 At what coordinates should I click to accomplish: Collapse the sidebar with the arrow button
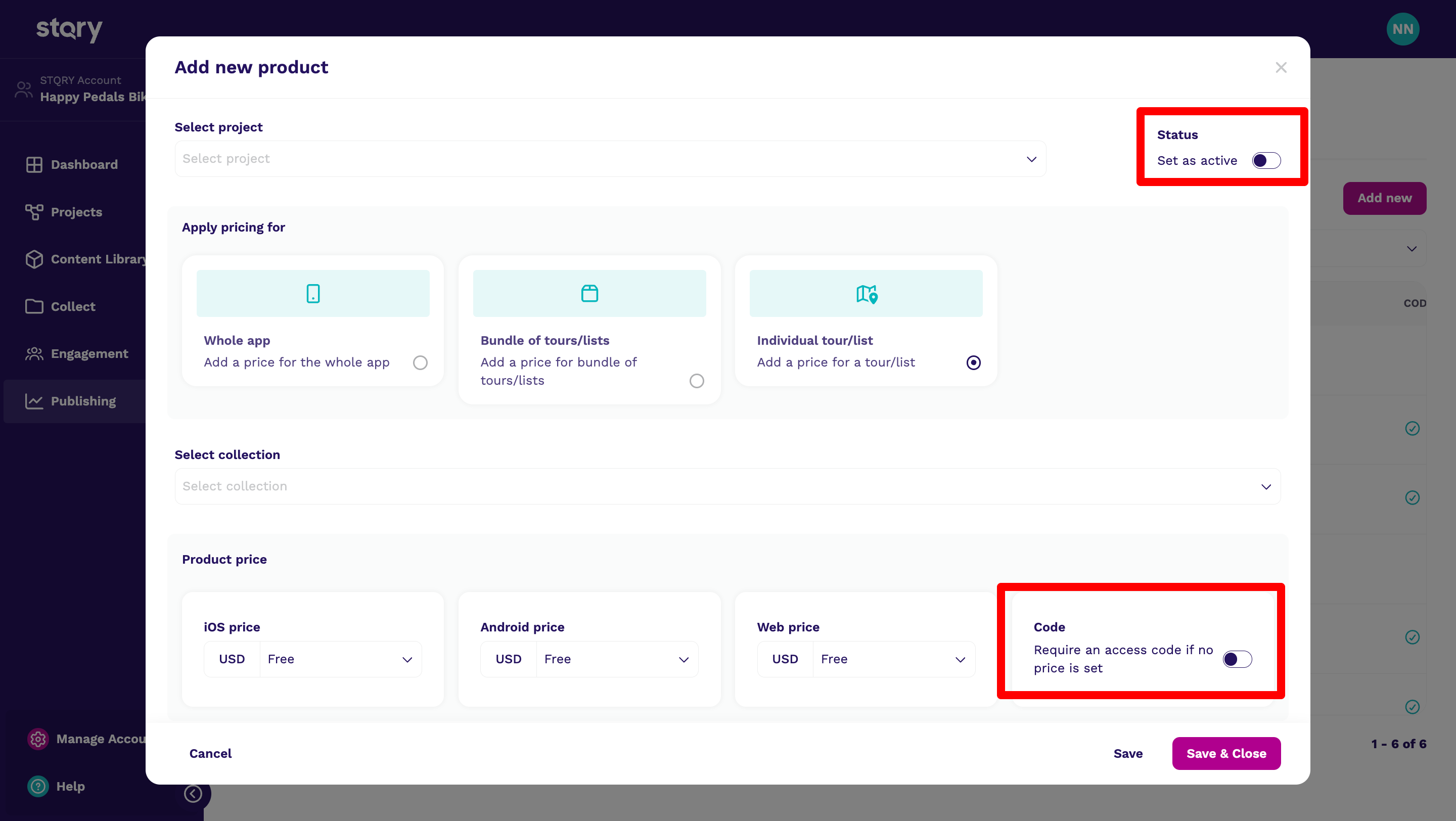click(193, 794)
